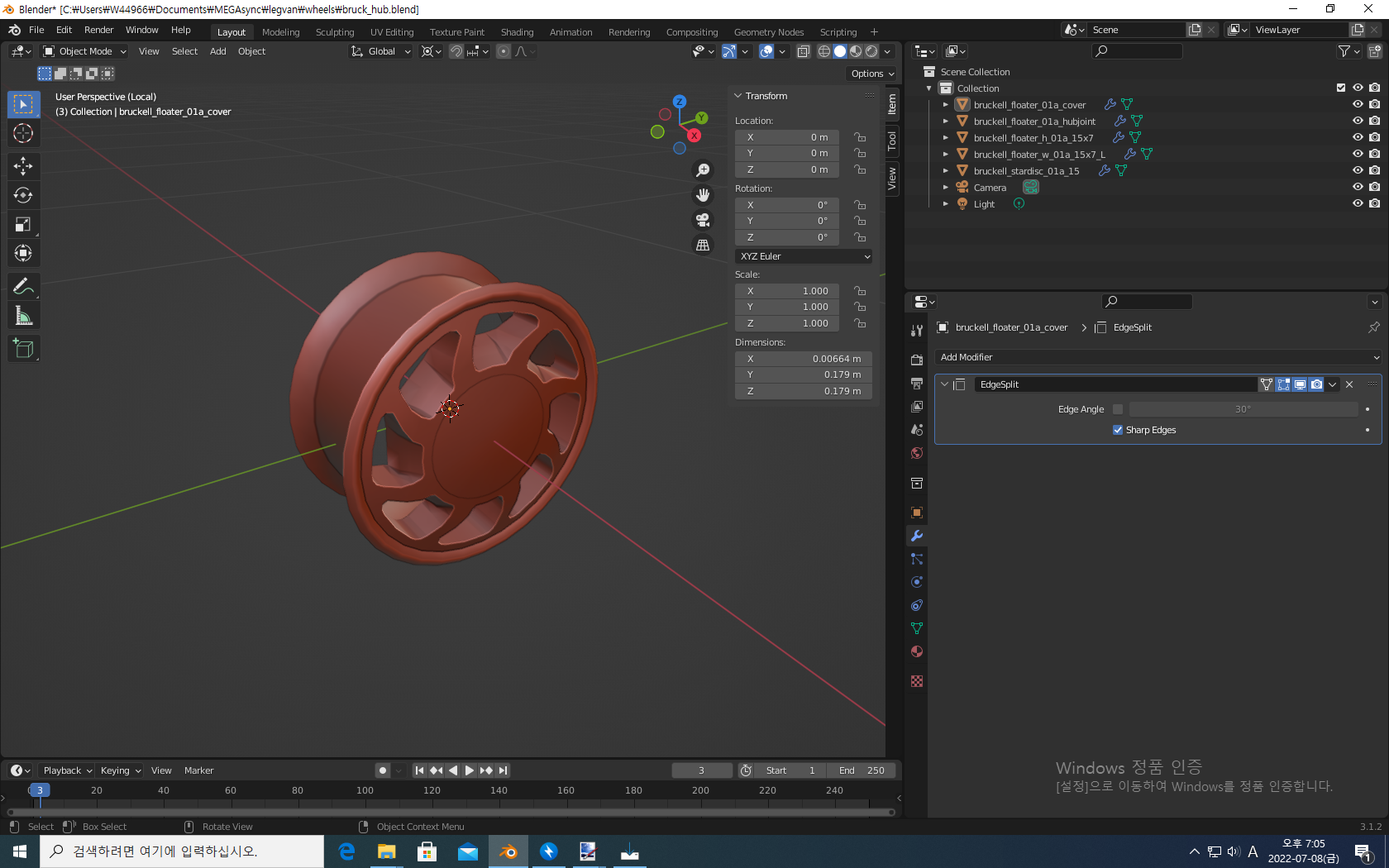Click the Edge Angle value slider
The width and height of the screenshot is (1389, 868).
pos(1243,409)
